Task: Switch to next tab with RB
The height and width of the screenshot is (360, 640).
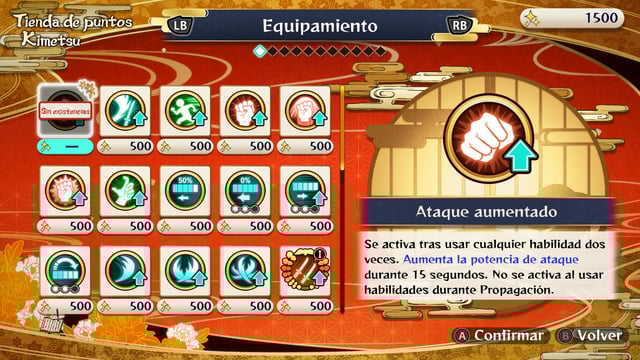Action: point(460,26)
